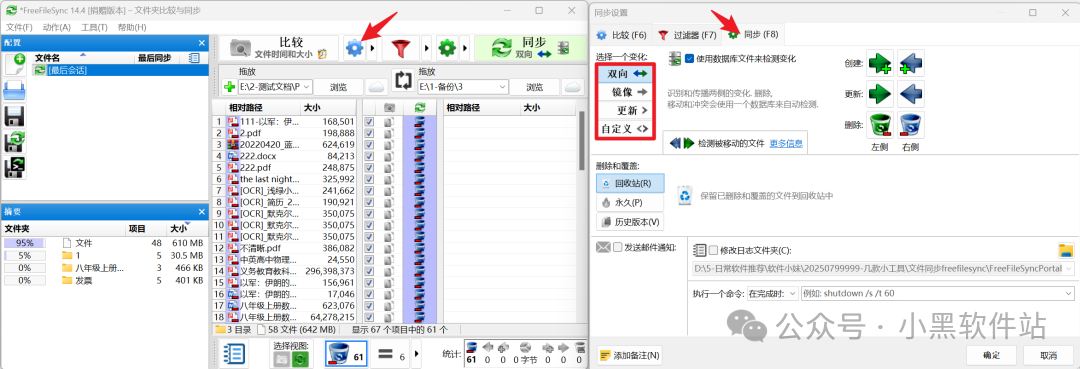Click the Open configuration folder icon
The image size is (1080, 369).
click(14, 89)
